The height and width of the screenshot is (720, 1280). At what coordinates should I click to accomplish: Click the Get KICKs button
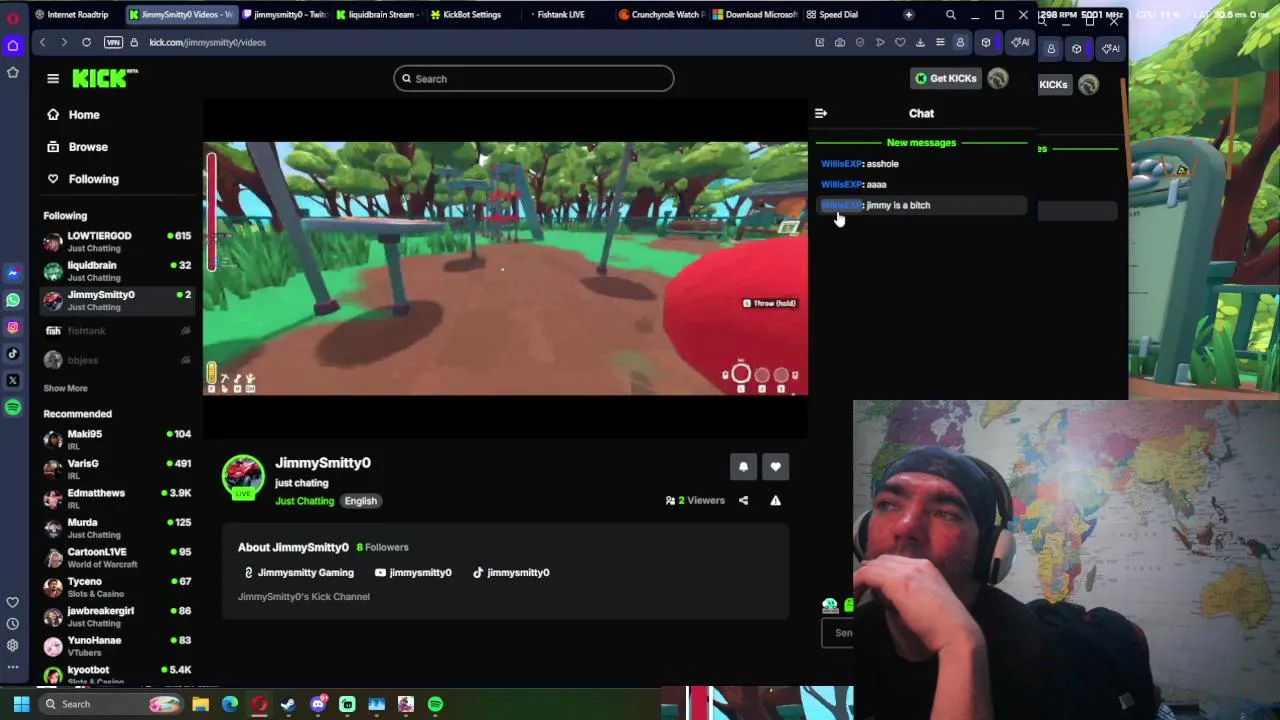click(x=945, y=78)
